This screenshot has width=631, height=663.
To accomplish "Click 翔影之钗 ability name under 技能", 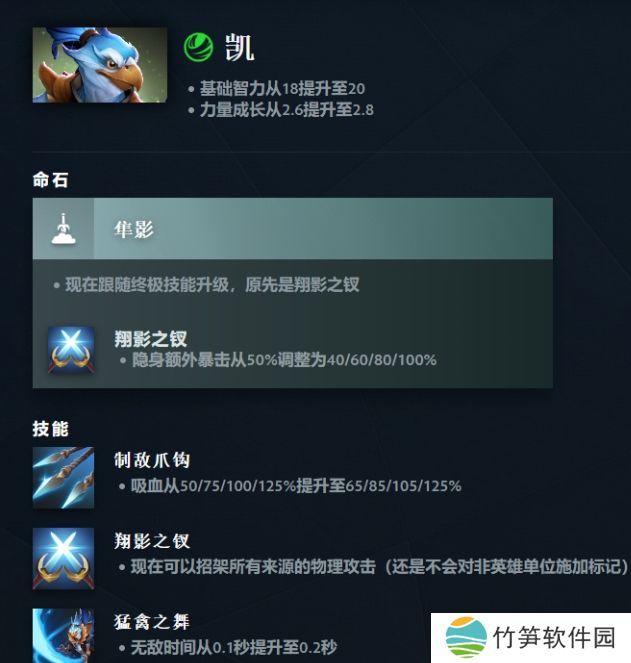I will (152, 541).
